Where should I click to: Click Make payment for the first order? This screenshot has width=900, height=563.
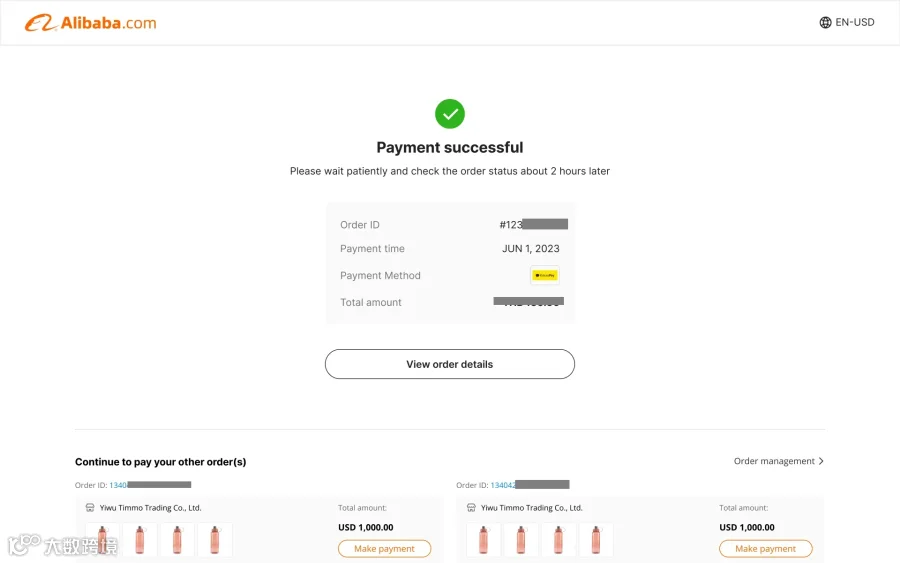pyautogui.click(x=384, y=549)
